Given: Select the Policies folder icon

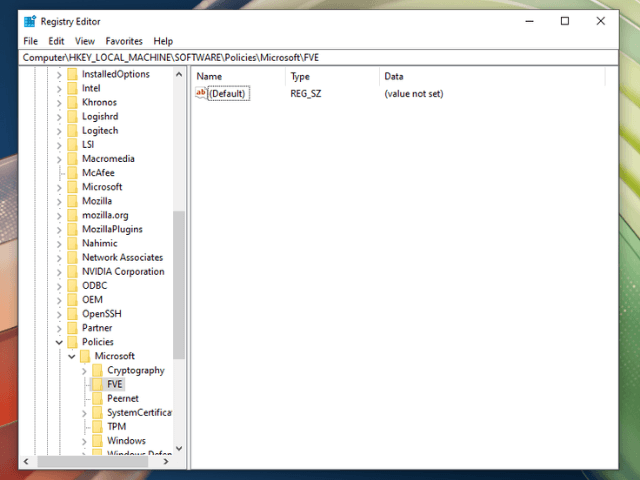Looking at the screenshot, I should 72,342.
